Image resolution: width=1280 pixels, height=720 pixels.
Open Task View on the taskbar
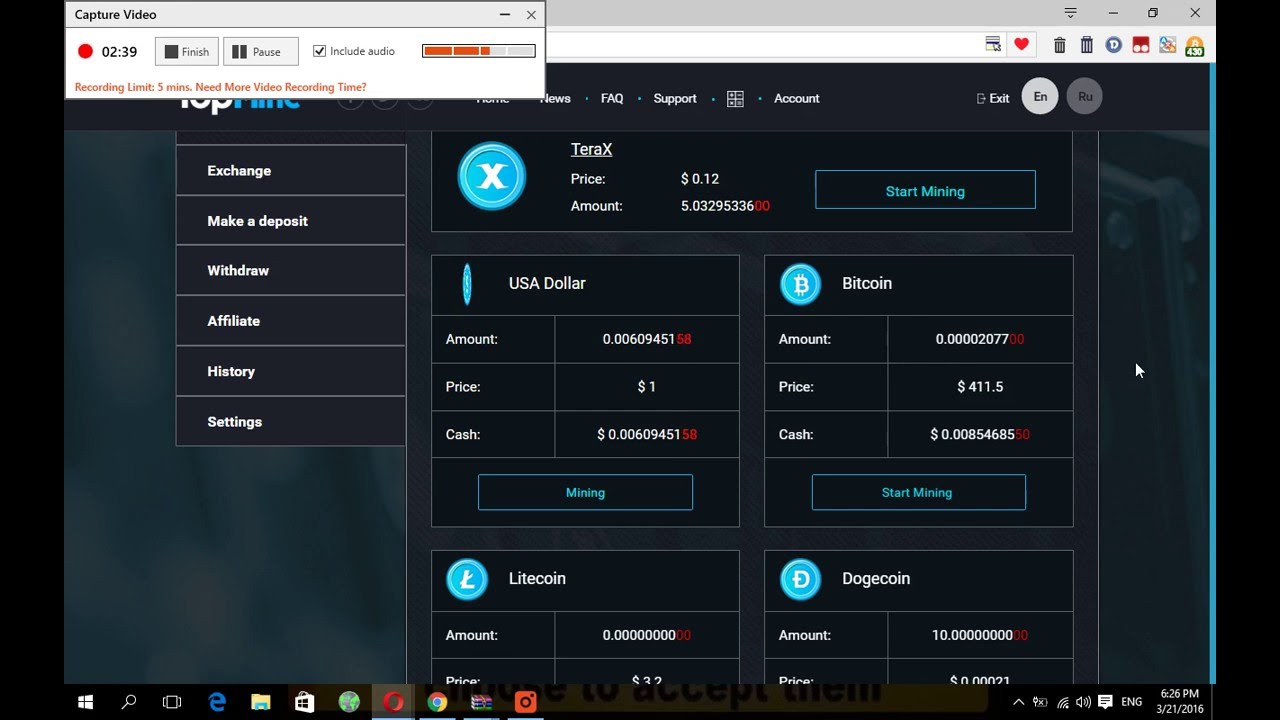172,702
